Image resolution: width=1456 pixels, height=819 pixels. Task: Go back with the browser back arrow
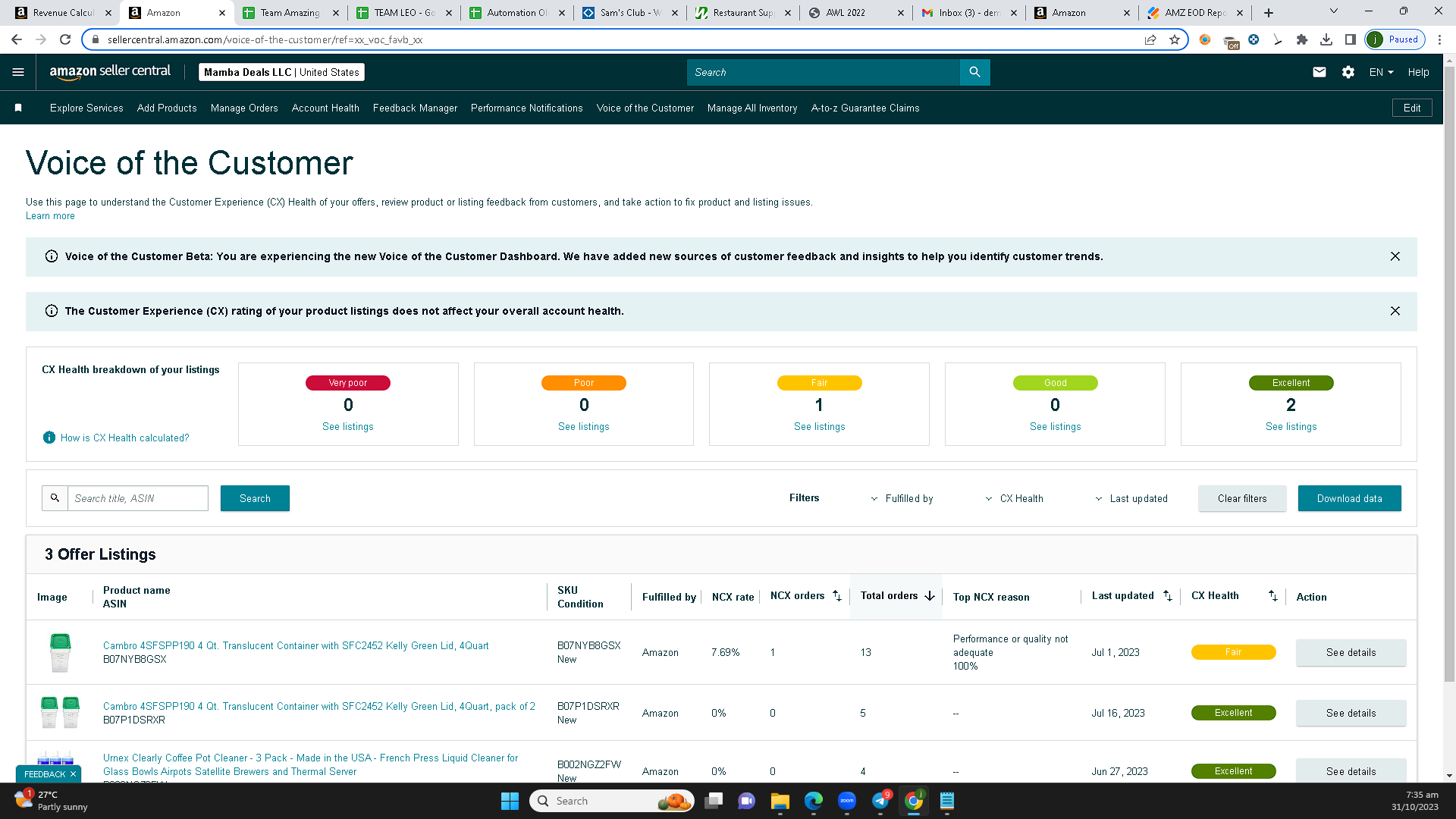pos(17,39)
